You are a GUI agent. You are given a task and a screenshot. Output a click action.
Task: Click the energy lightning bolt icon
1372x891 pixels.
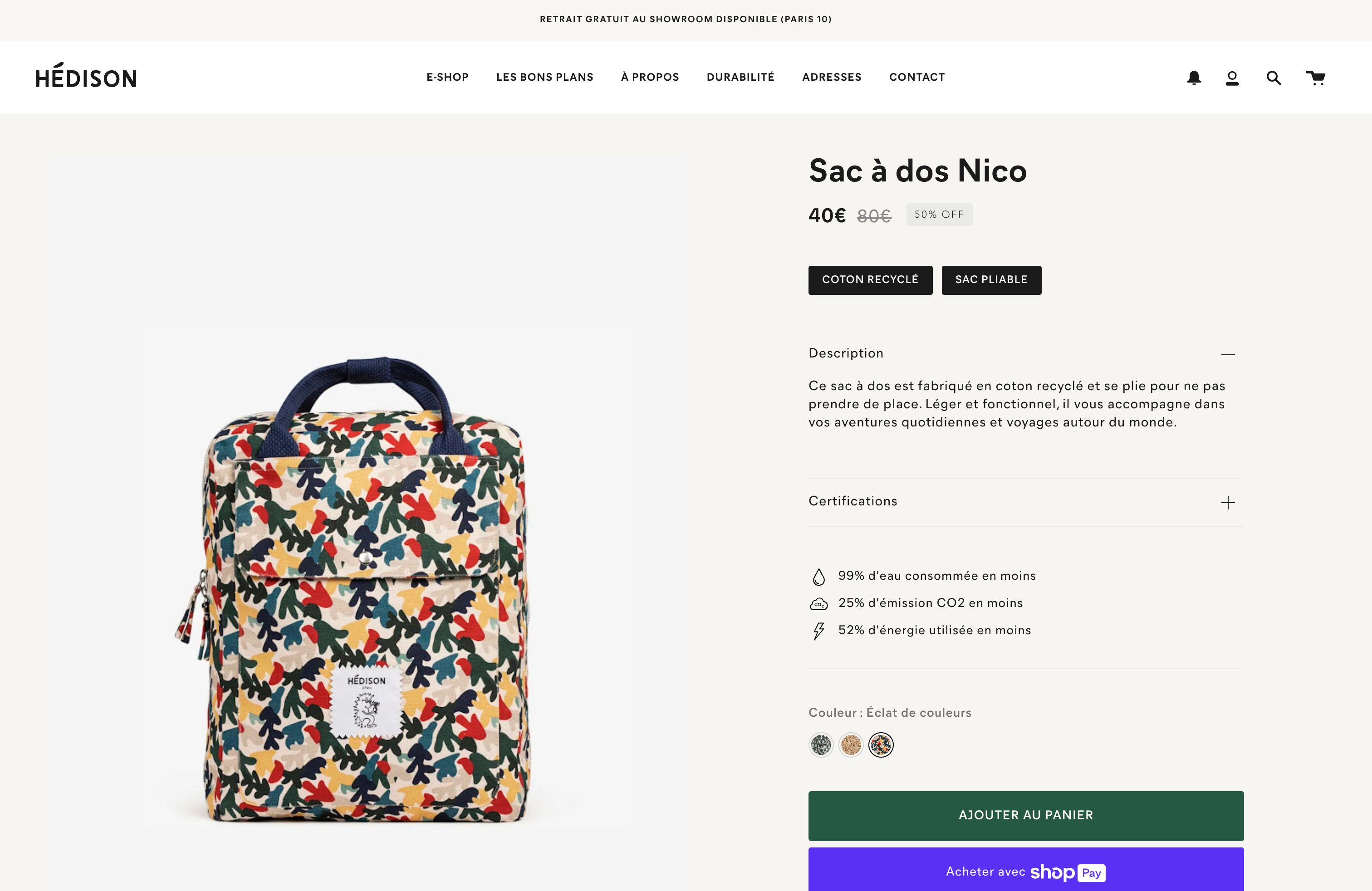coord(818,631)
